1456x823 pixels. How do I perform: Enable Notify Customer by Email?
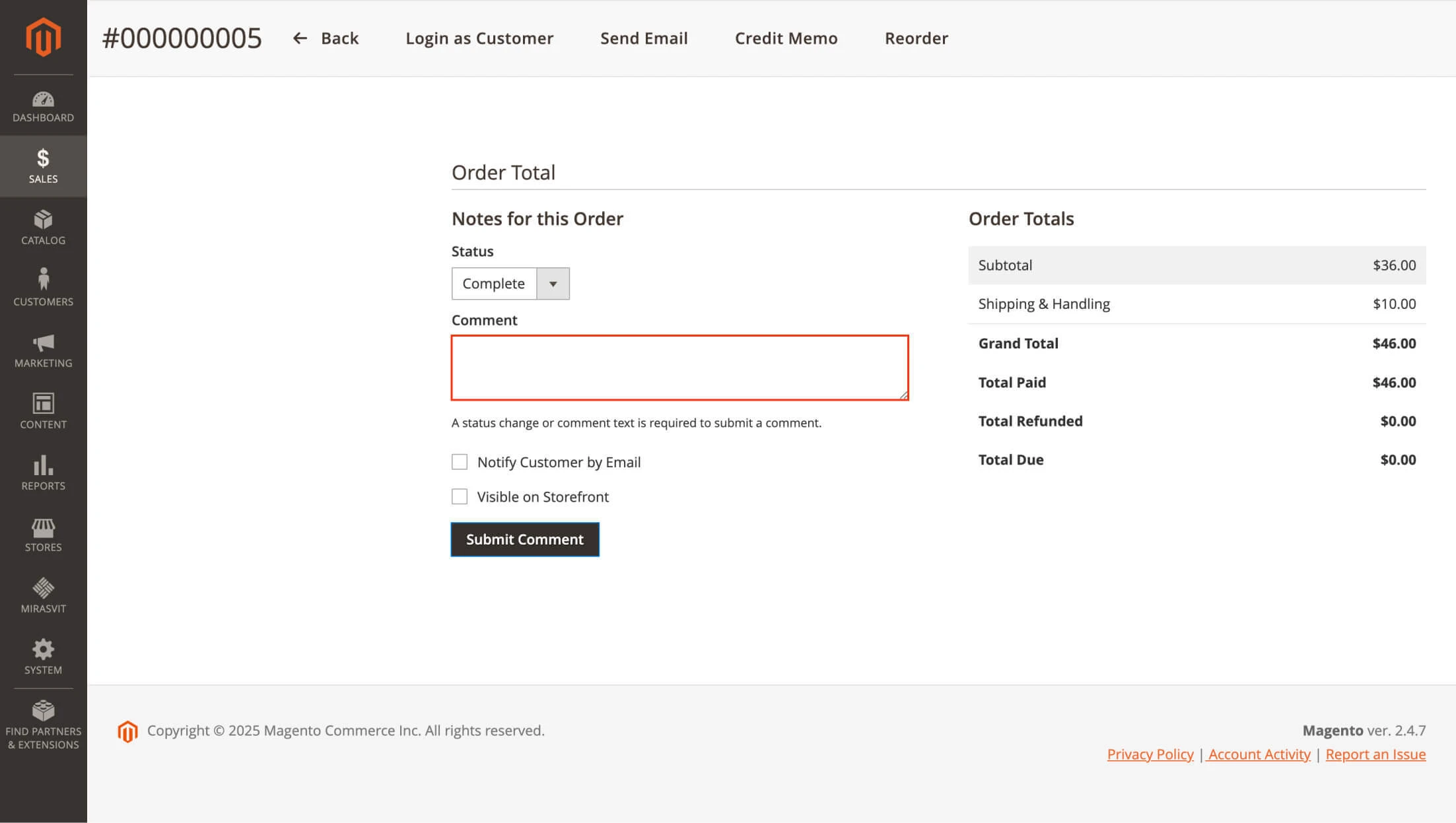point(460,461)
